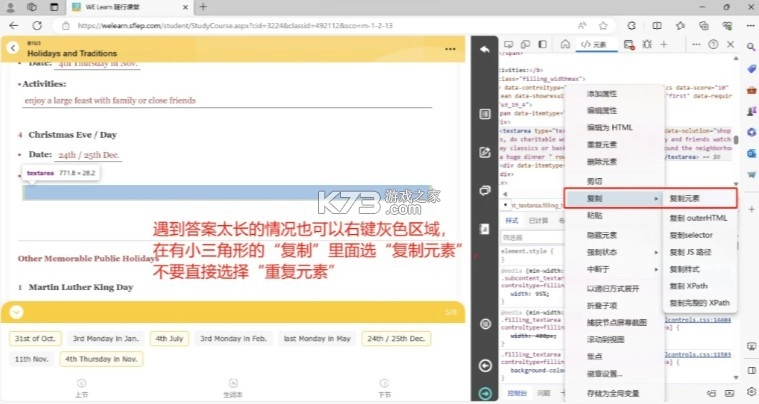Click the circled left arrow in dark sidebar
The image size is (759, 404).
tap(485, 366)
